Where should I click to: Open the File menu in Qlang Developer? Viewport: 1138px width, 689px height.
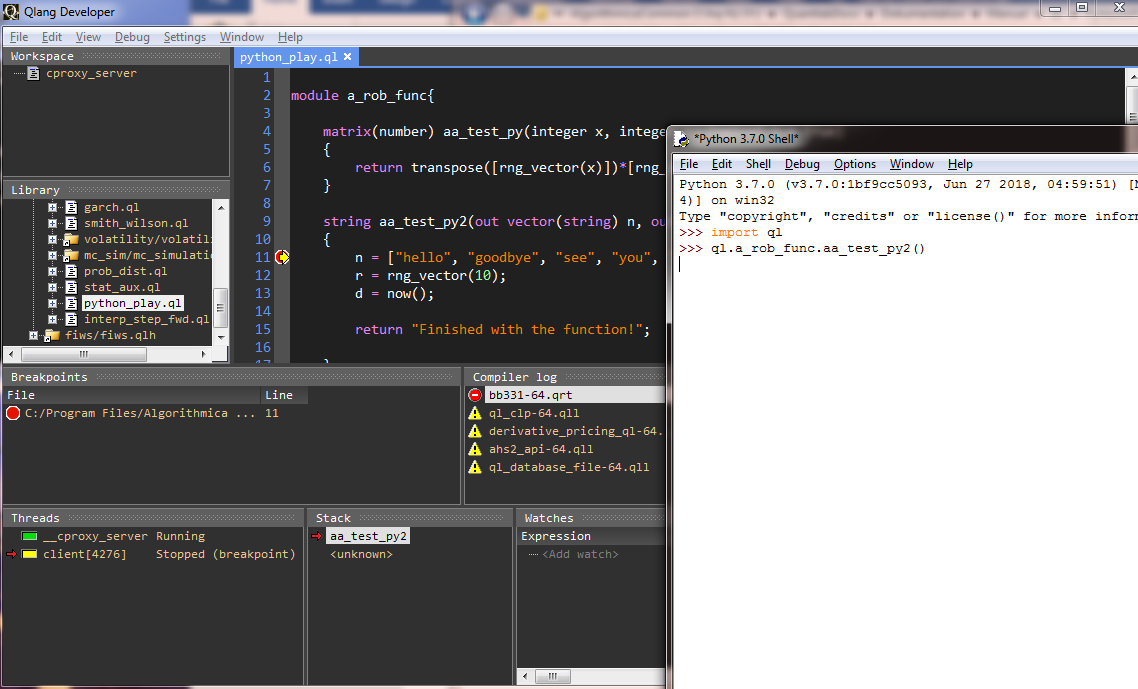pyautogui.click(x=19, y=37)
